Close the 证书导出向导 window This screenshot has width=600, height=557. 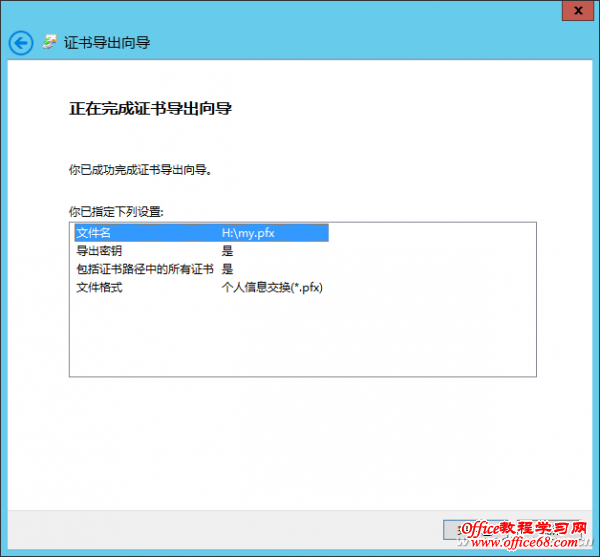coord(578,11)
